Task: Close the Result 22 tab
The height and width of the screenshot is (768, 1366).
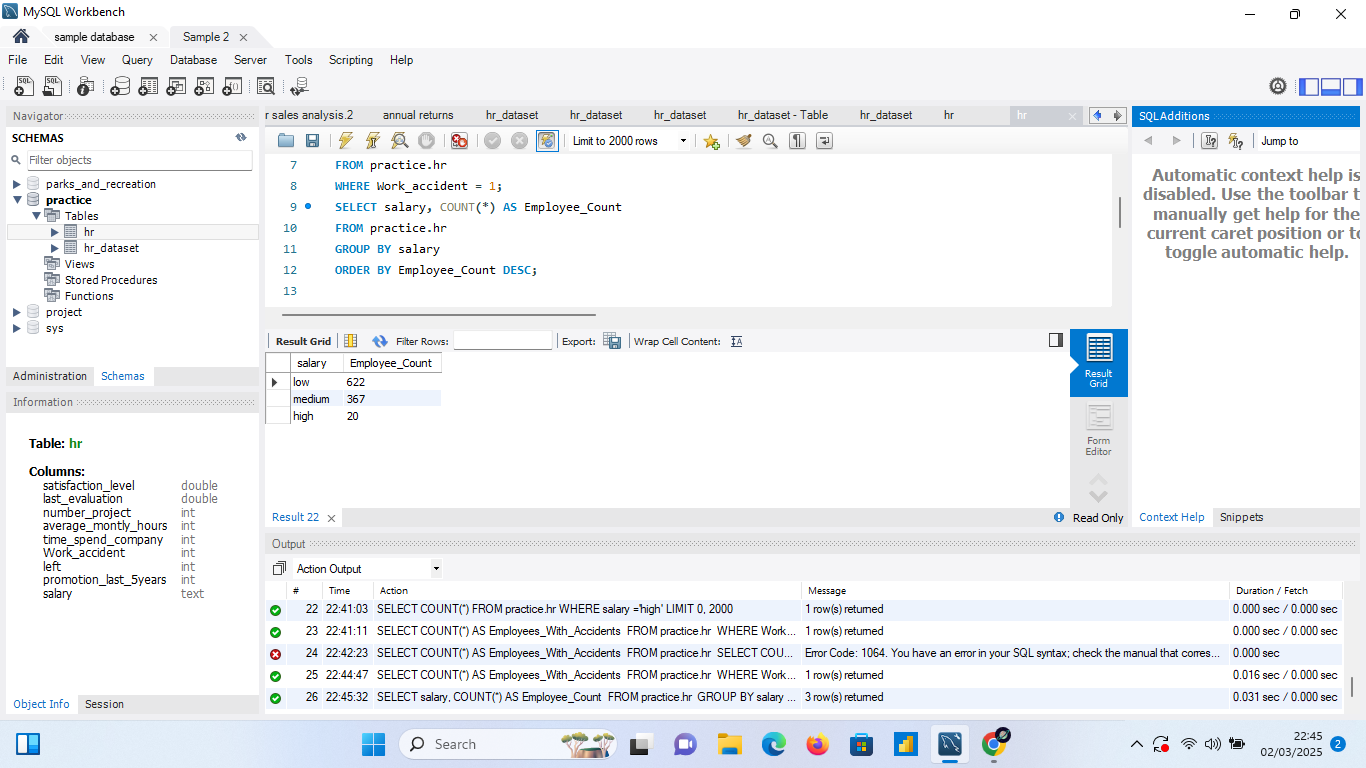Action: (x=331, y=518)
